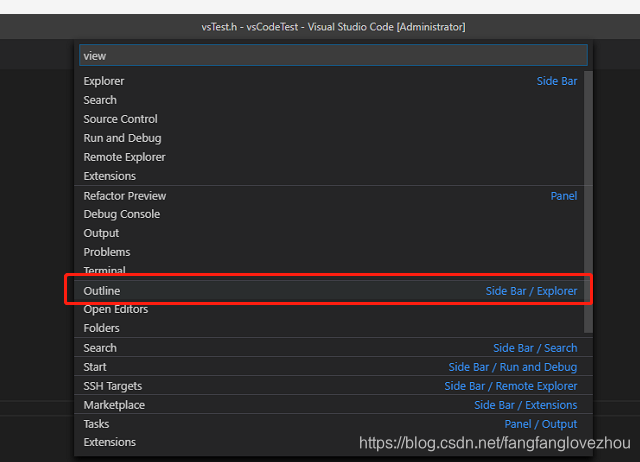Viewport: 640px width, 462px height.
Task: Click the Side Bar / Remote Explorer label
Action: coord(511,386)
